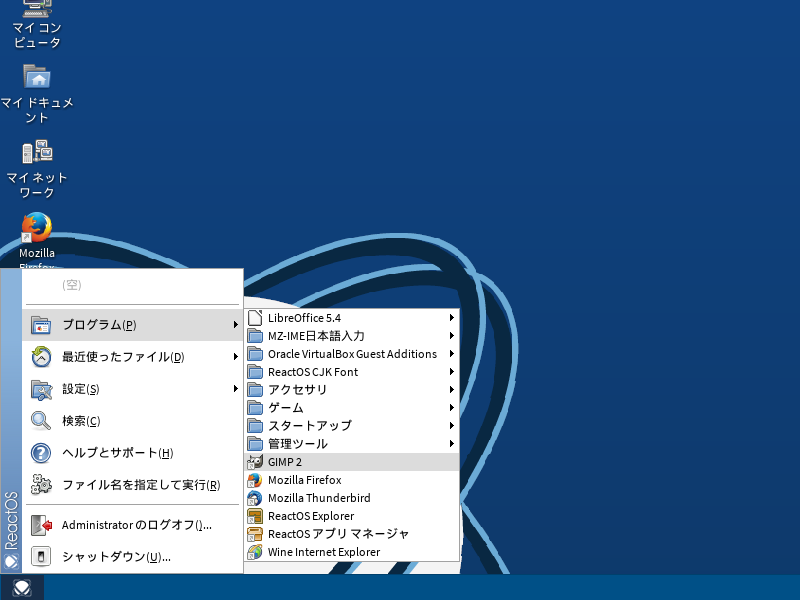Choose ヘルプとサポート(H) menu entry
Screen dimensions: 800x600
[x=132, y=453]
